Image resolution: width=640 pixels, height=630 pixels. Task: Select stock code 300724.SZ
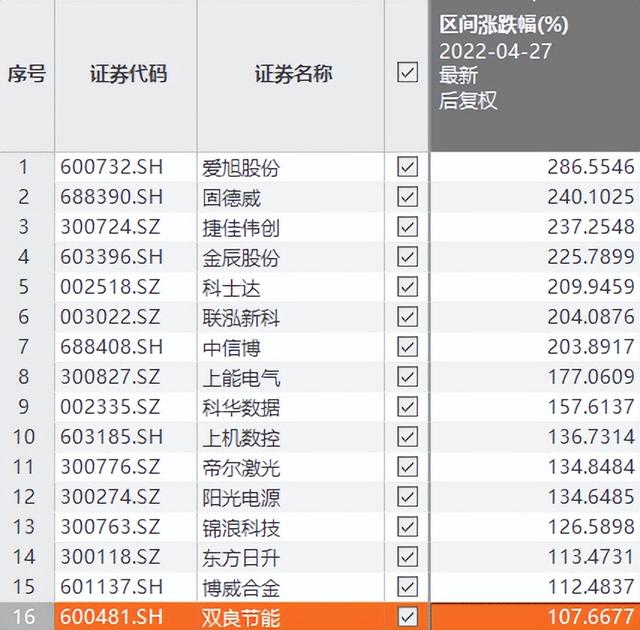(110, 227)
